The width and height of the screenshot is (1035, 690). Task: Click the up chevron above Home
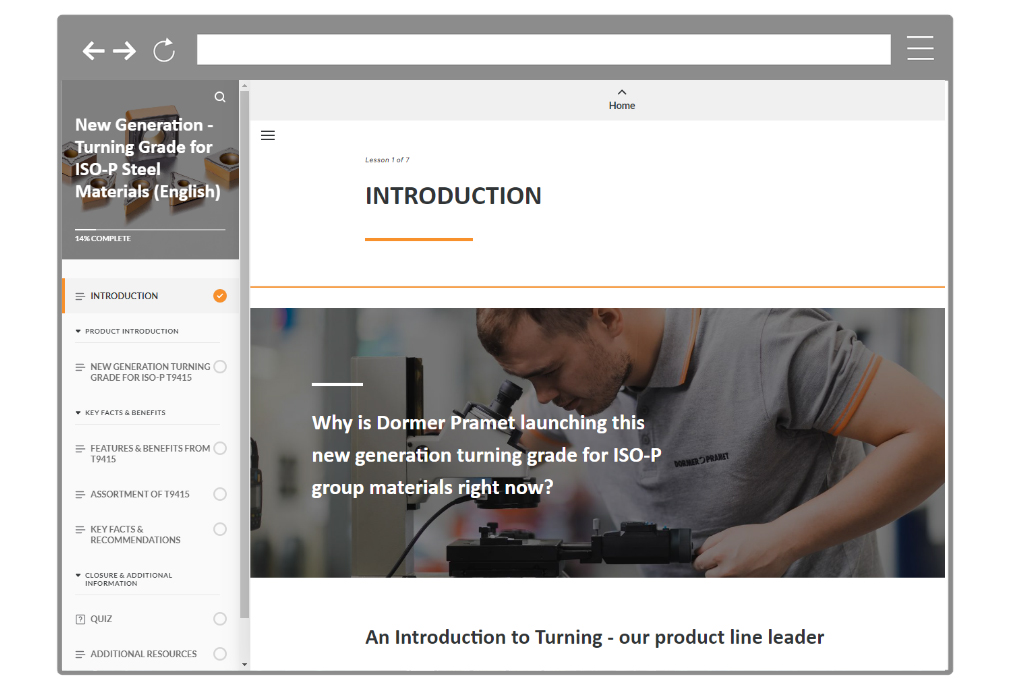(x=622, y=92)
